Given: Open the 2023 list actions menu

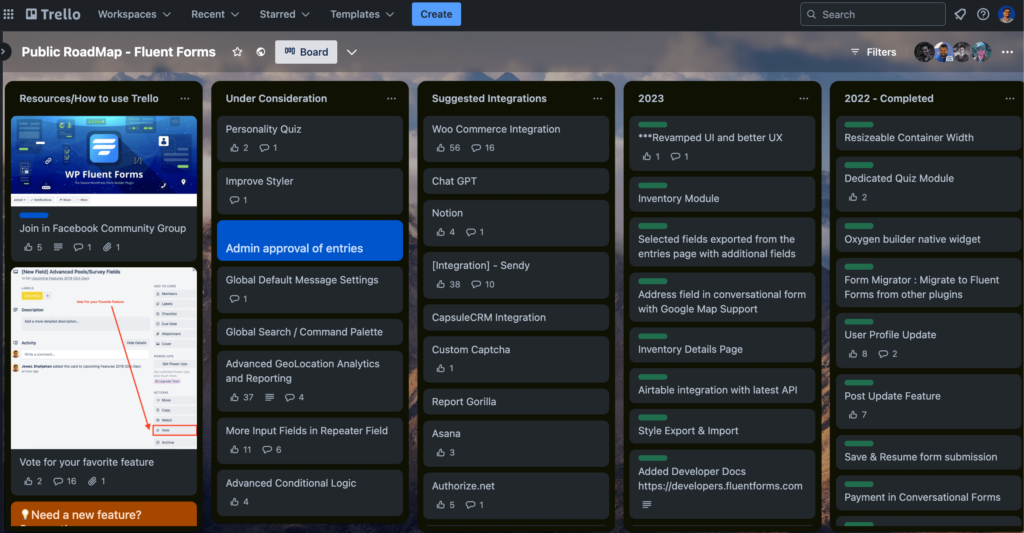Looking at the screenshot, I should pyautogui.click(x=804, y=99).
